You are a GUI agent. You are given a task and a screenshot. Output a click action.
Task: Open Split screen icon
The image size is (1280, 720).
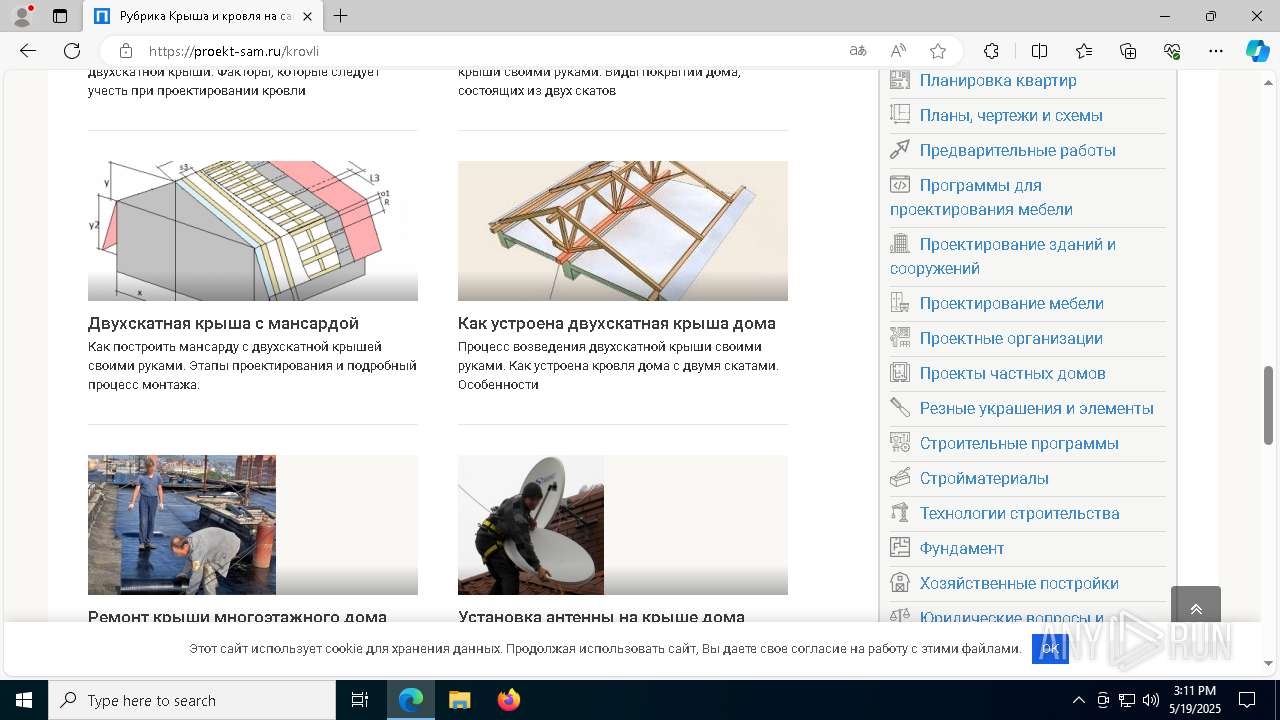[x=1039, y=51]
